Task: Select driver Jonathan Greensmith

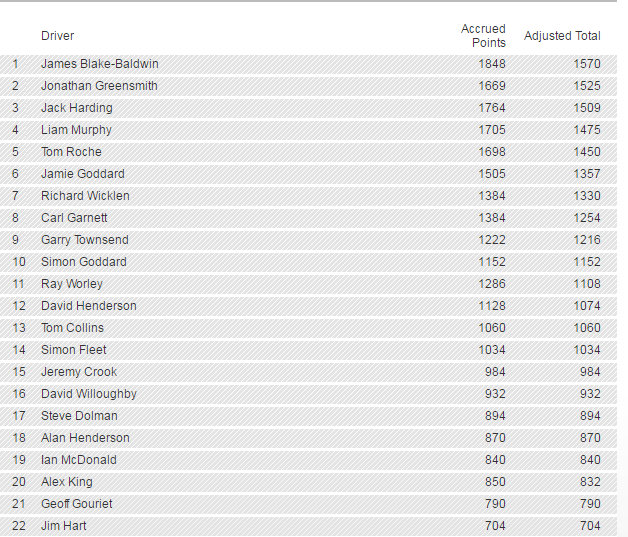Action: (x=99, y=86)
